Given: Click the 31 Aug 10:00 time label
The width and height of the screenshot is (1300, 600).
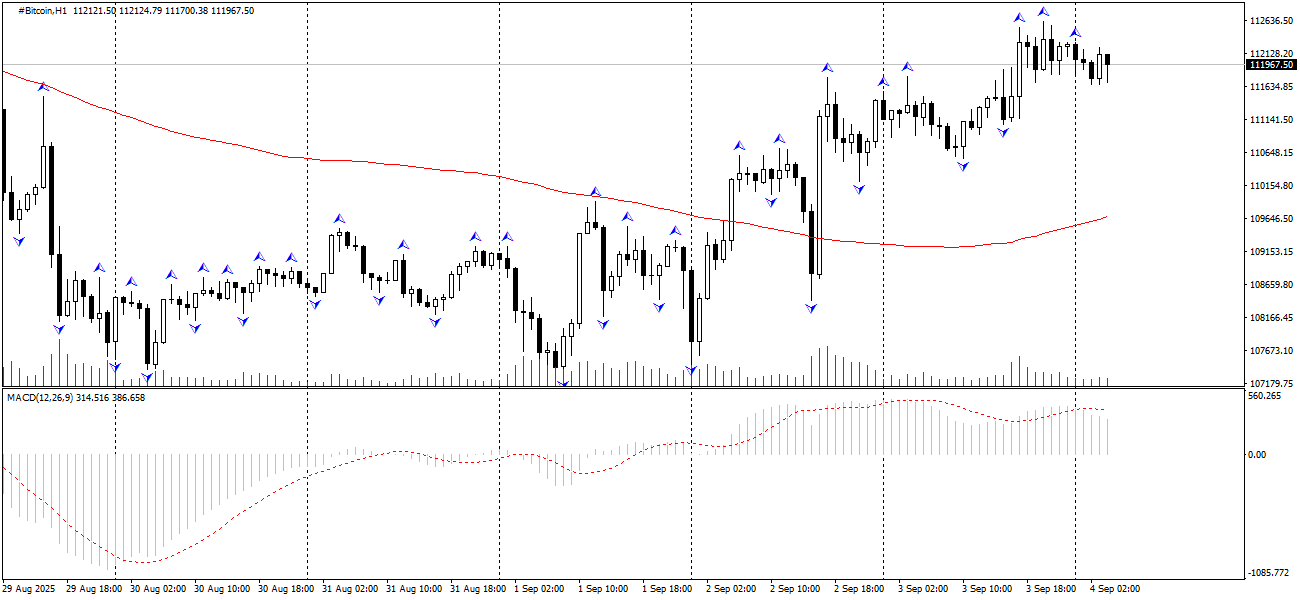Looking at the screenshot, I should [414, 589].
